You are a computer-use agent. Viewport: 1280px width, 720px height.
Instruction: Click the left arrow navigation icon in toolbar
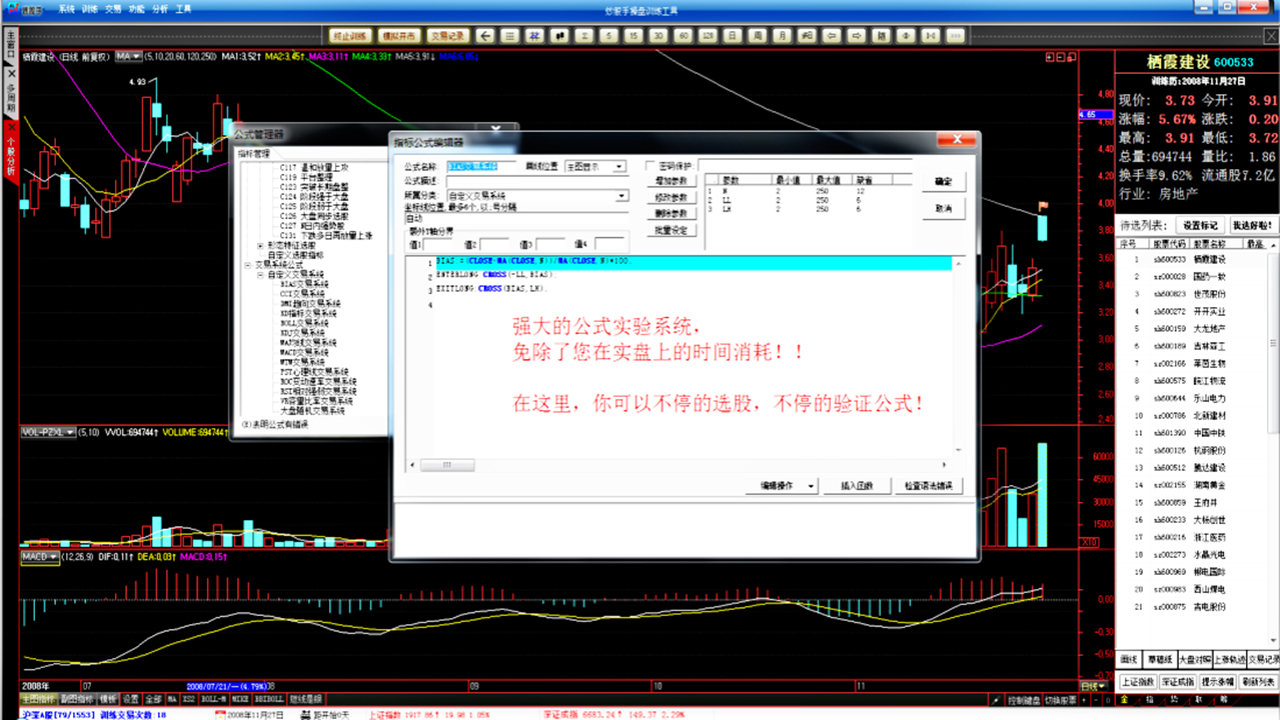(486, 35)
